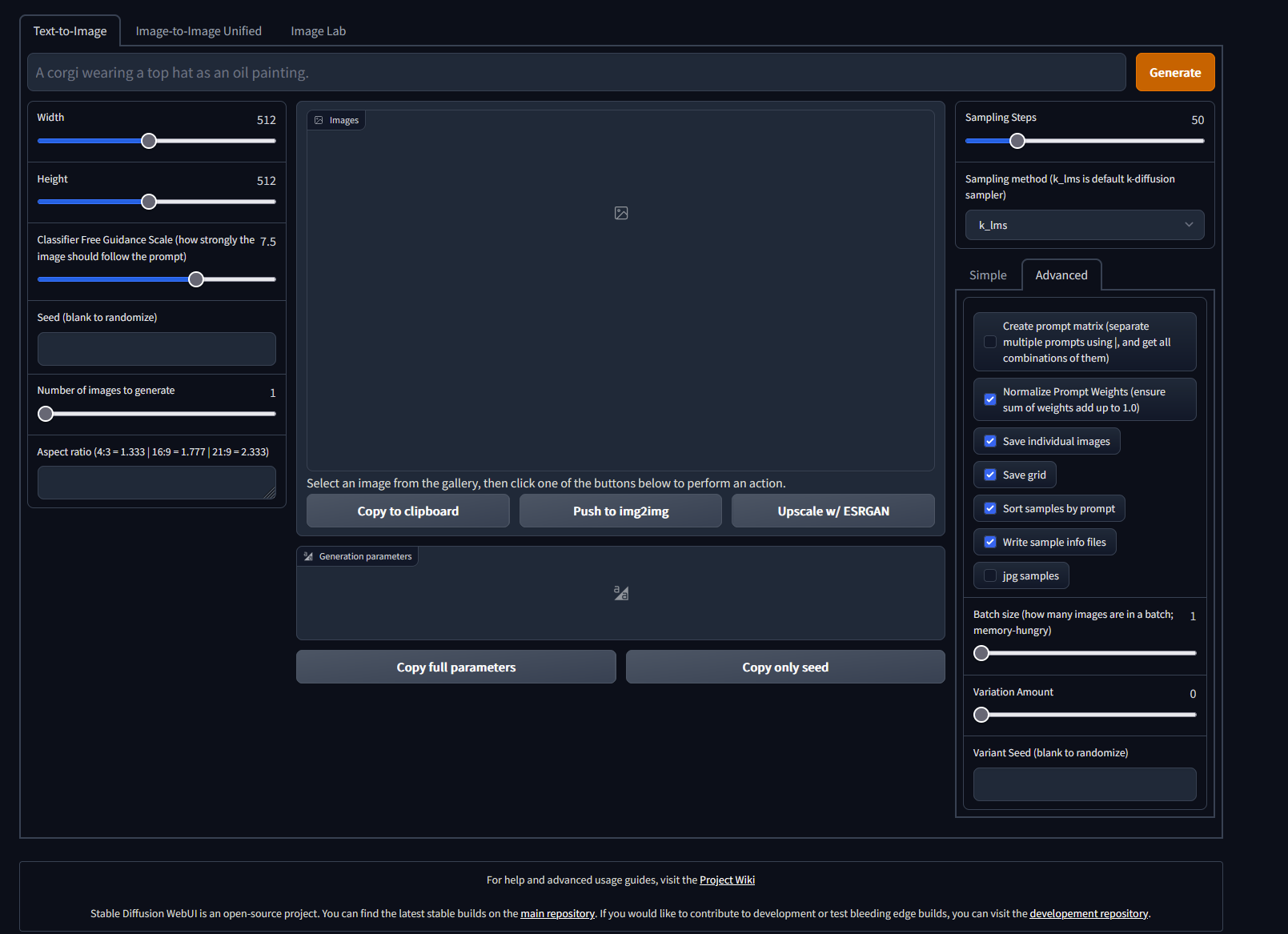Viewport: 1288px width, 934px height.
Task: Click the Images label icon in gallery
Action: pyautogui.click(x=319, y=120)
